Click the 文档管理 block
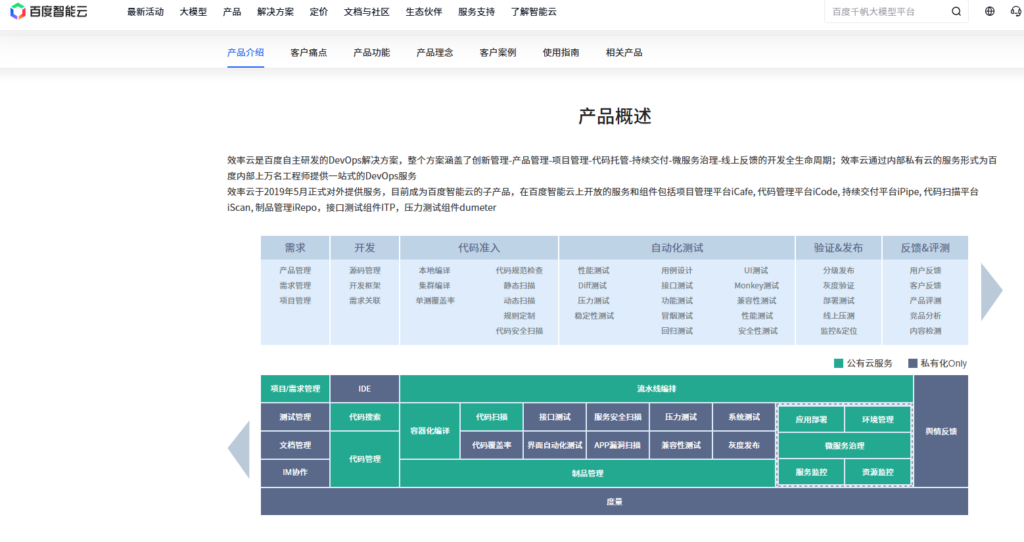 pyautogui.click(x=295, y=445)
